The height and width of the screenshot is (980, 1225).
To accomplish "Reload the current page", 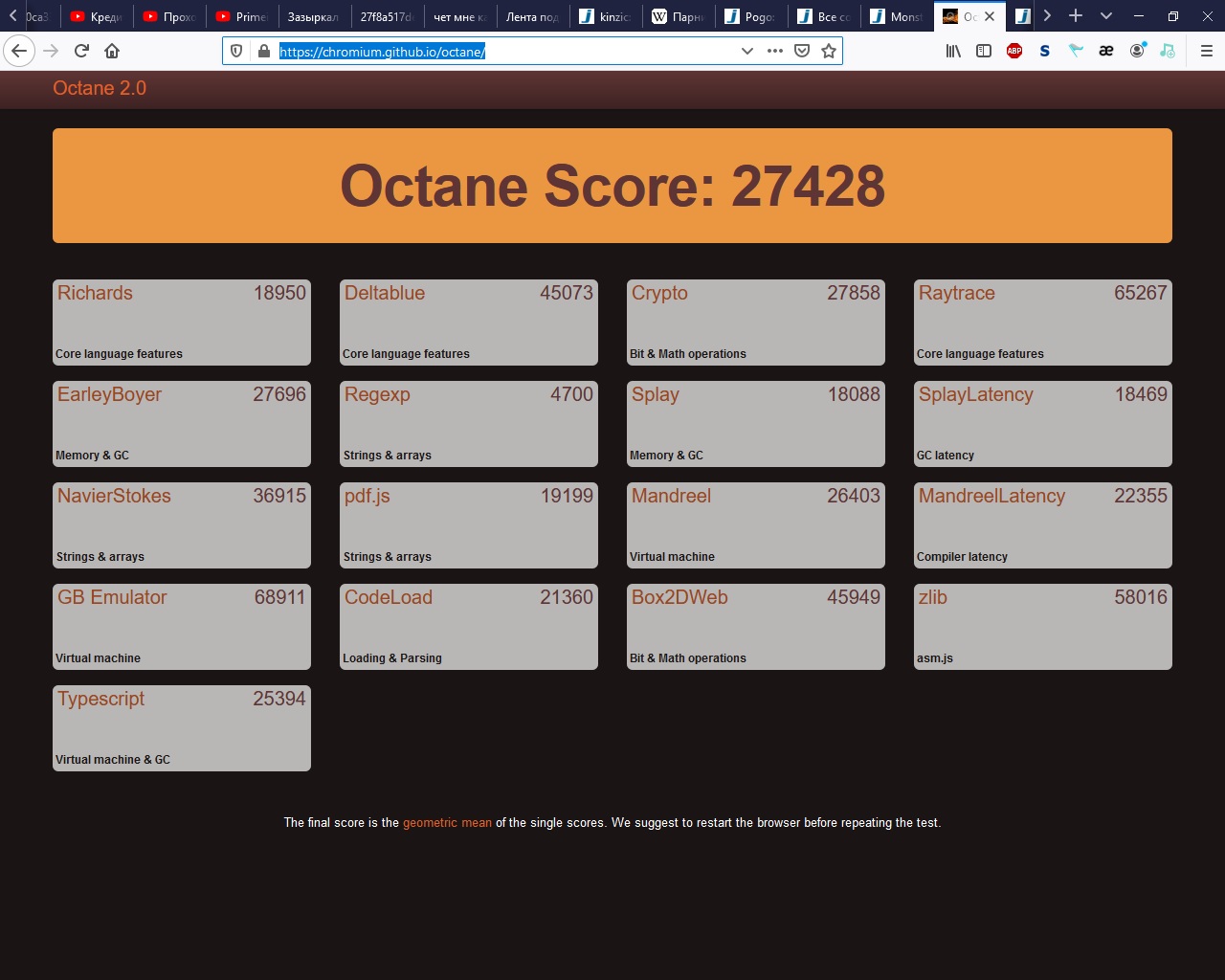I will coord(81,51).
